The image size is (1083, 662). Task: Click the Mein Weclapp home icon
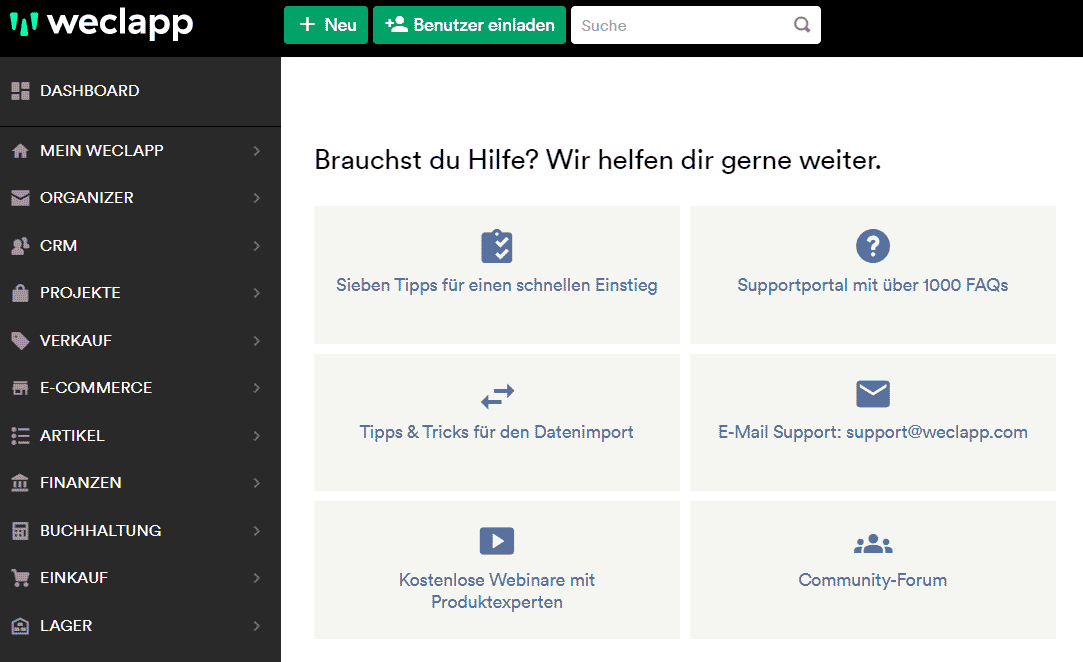(21, 151)
